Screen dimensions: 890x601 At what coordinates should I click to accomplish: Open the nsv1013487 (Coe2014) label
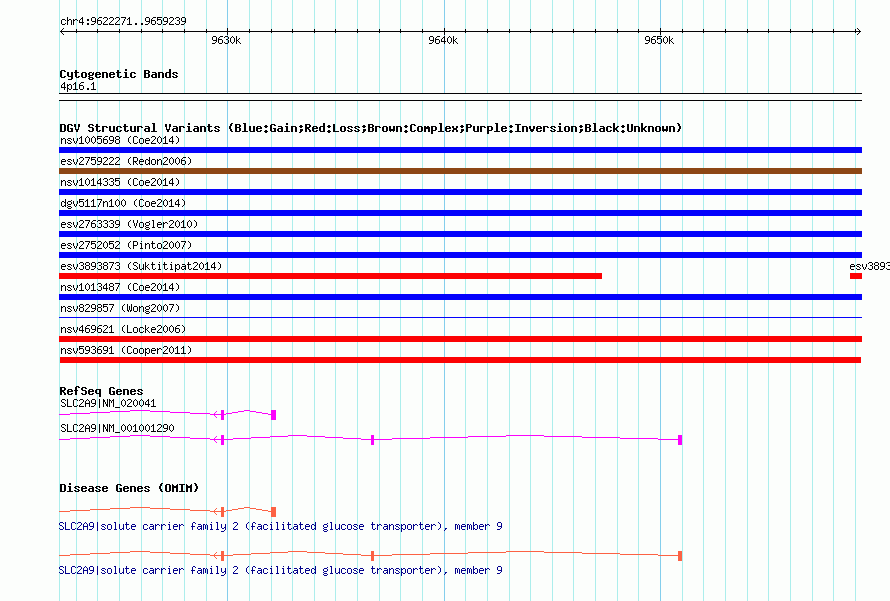click(120, 287)
